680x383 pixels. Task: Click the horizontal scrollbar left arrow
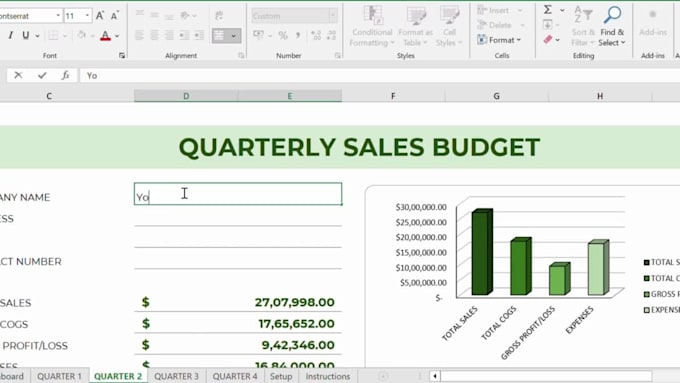435,376
